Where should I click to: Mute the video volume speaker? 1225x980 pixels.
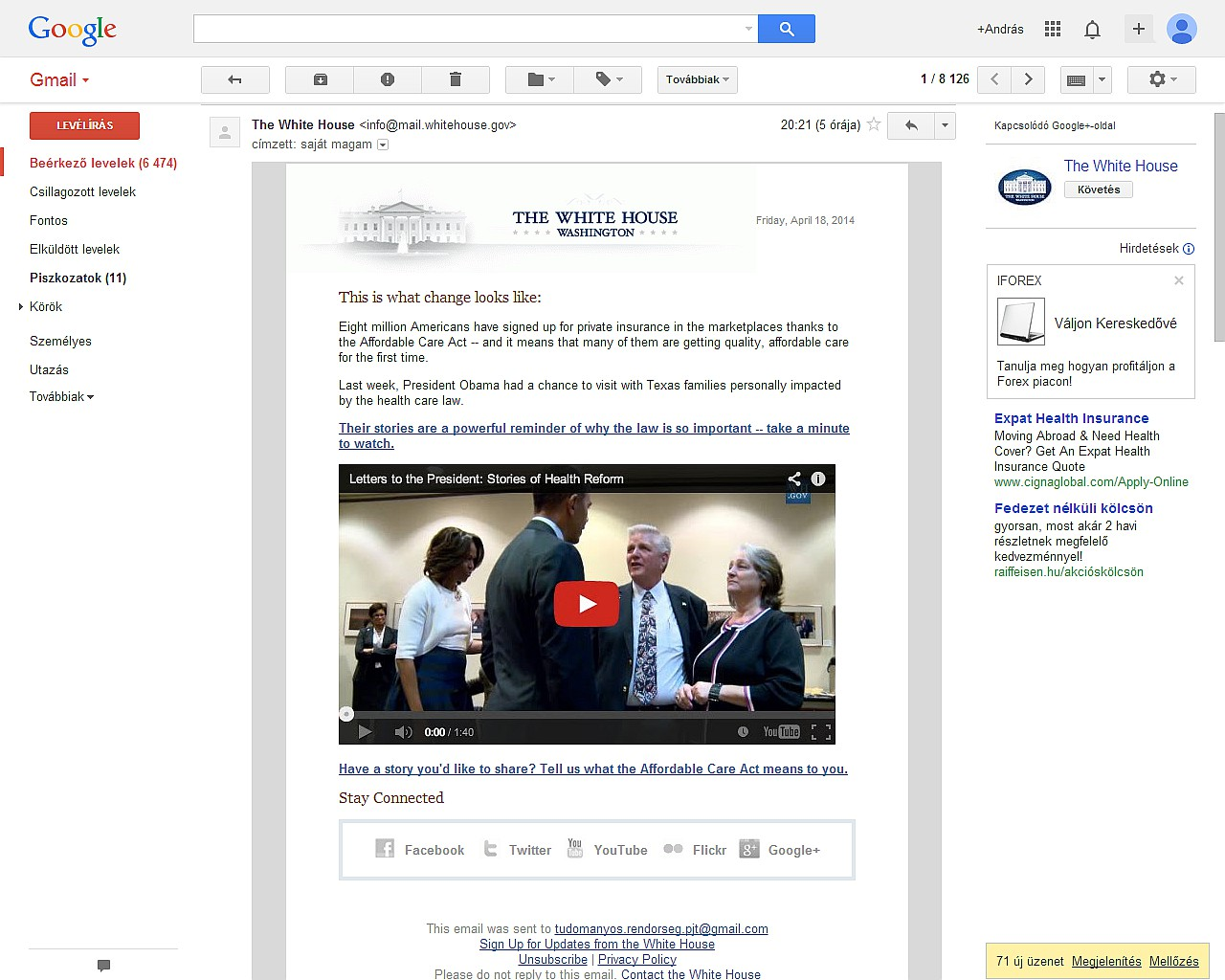coord(403,732)
